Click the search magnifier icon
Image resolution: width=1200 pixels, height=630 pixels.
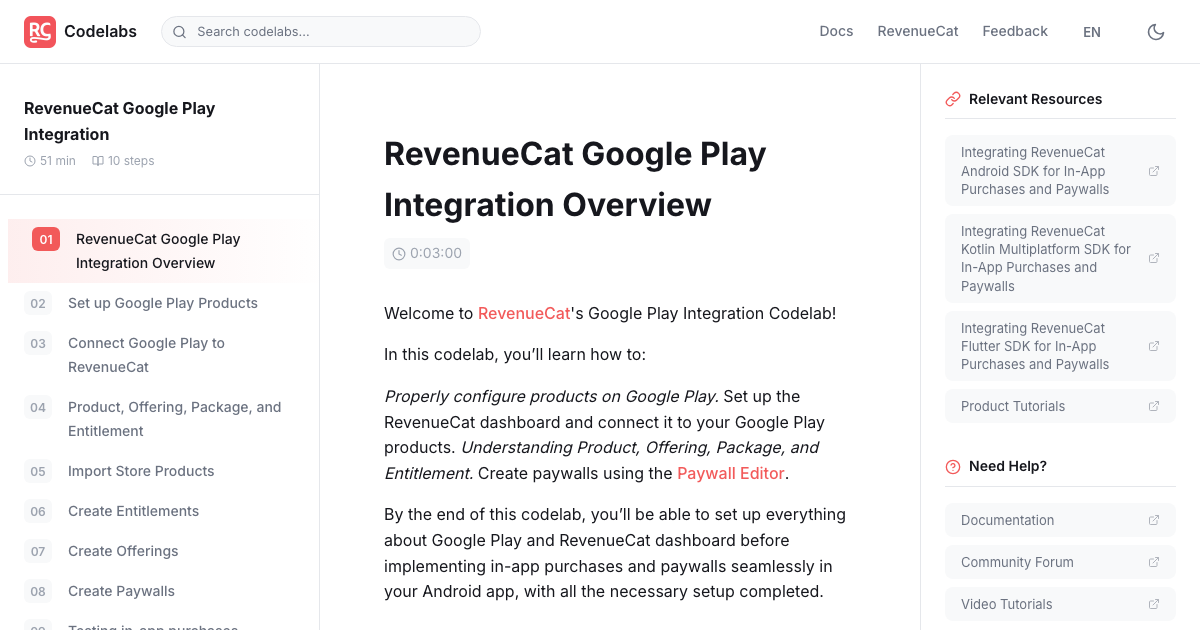tap(180, 32)
